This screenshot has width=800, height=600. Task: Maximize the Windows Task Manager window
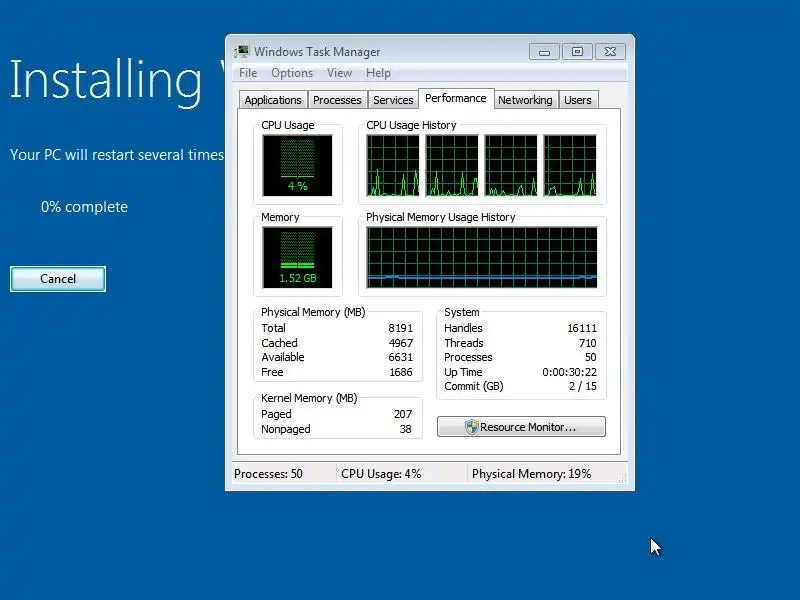[x=577, y=52]
